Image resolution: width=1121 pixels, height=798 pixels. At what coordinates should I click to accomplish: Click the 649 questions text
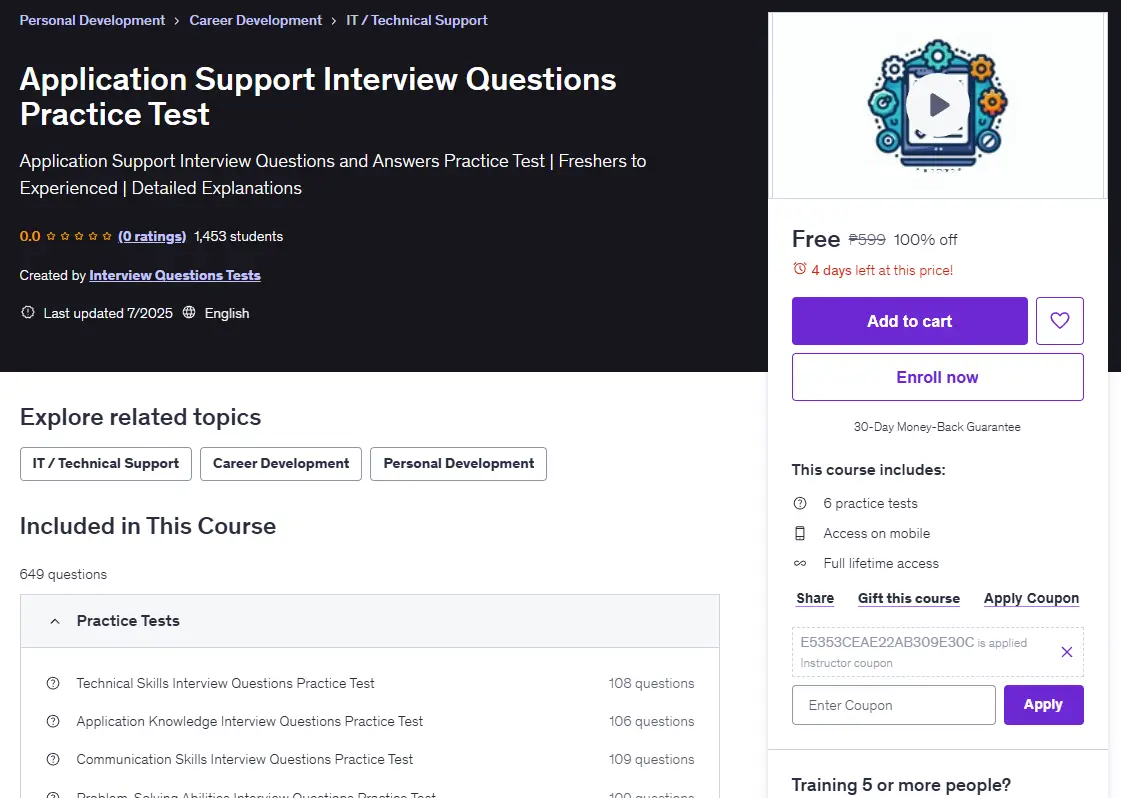[63, 574]
